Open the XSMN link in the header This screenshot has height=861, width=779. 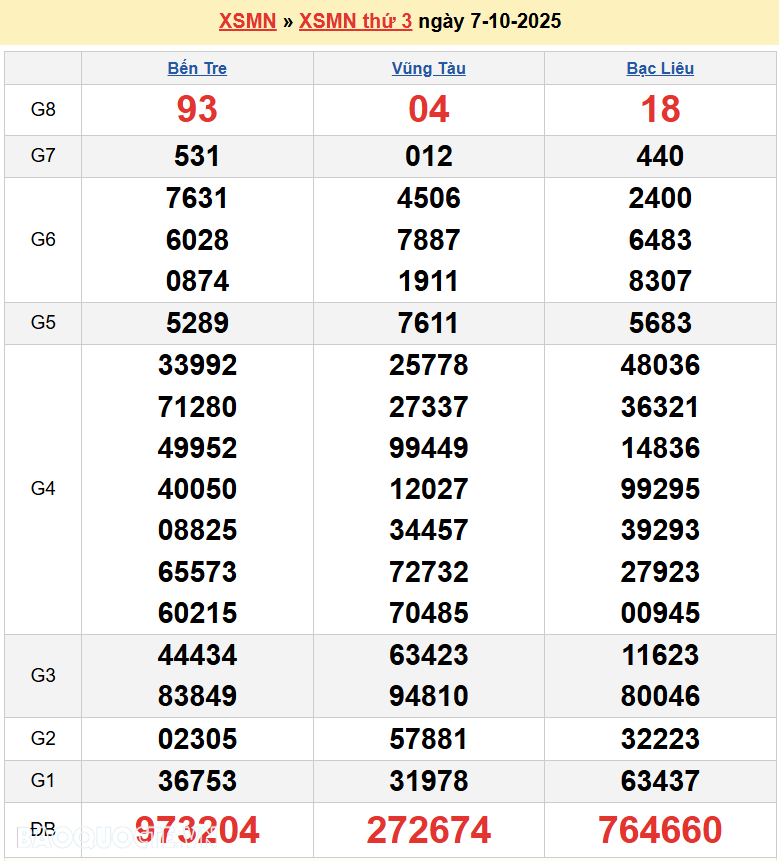point(247,21)
